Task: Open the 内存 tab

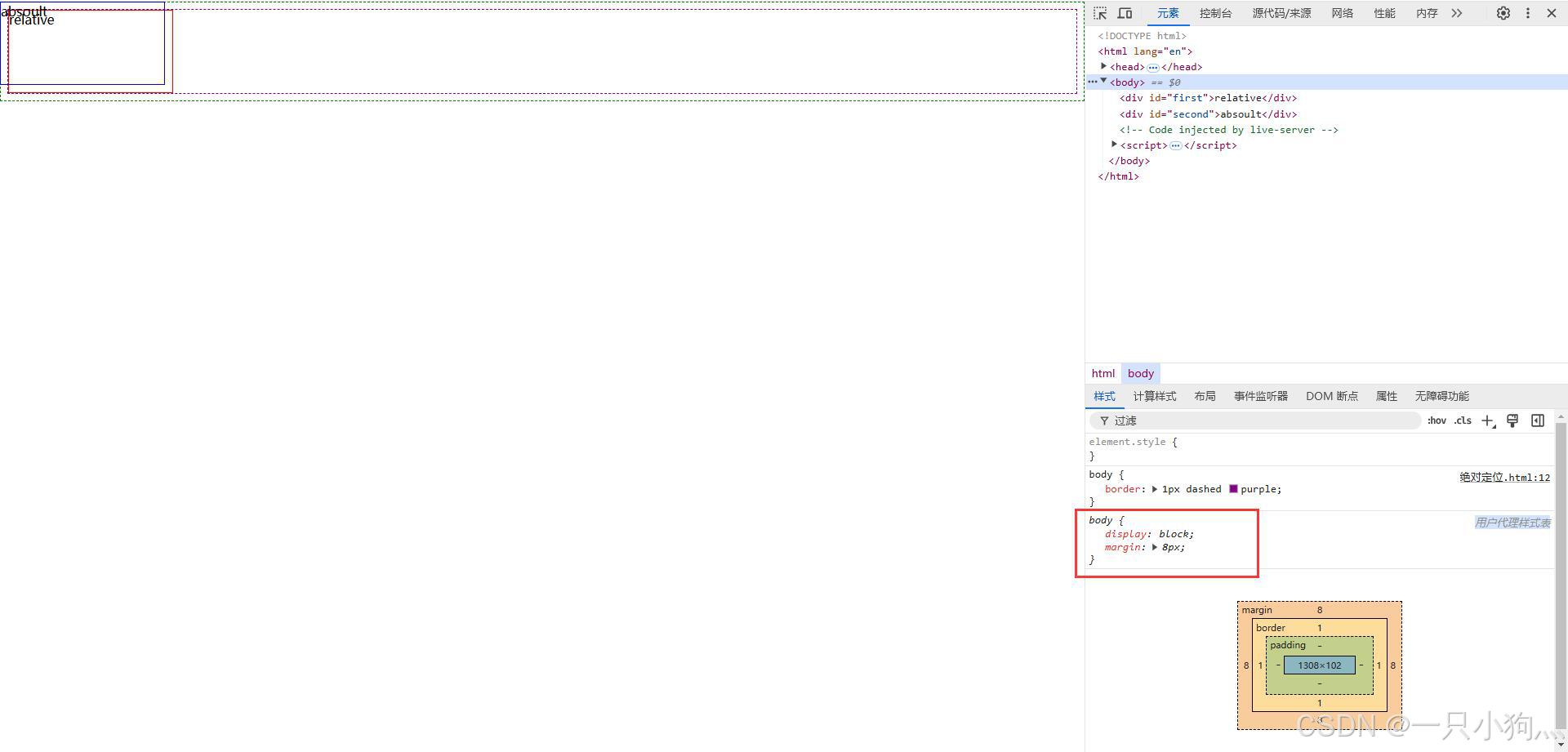Action: (x=1427, y=13)
